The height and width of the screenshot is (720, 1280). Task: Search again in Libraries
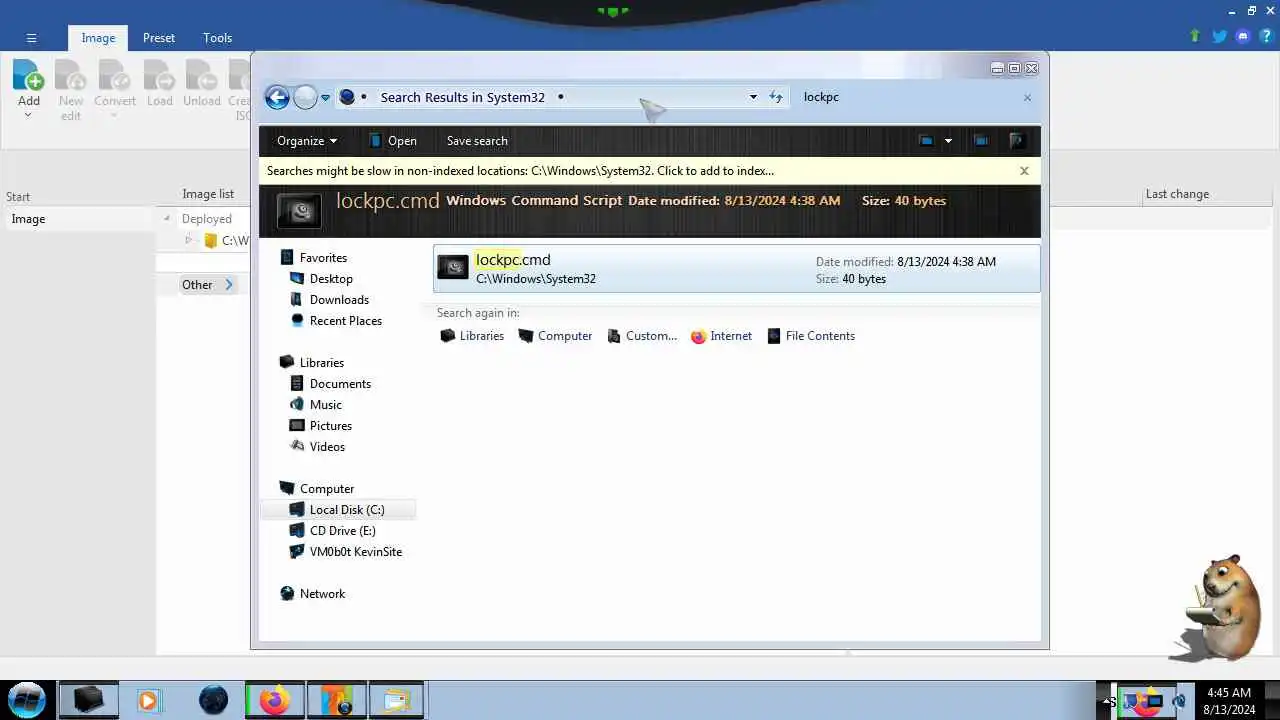471,336
